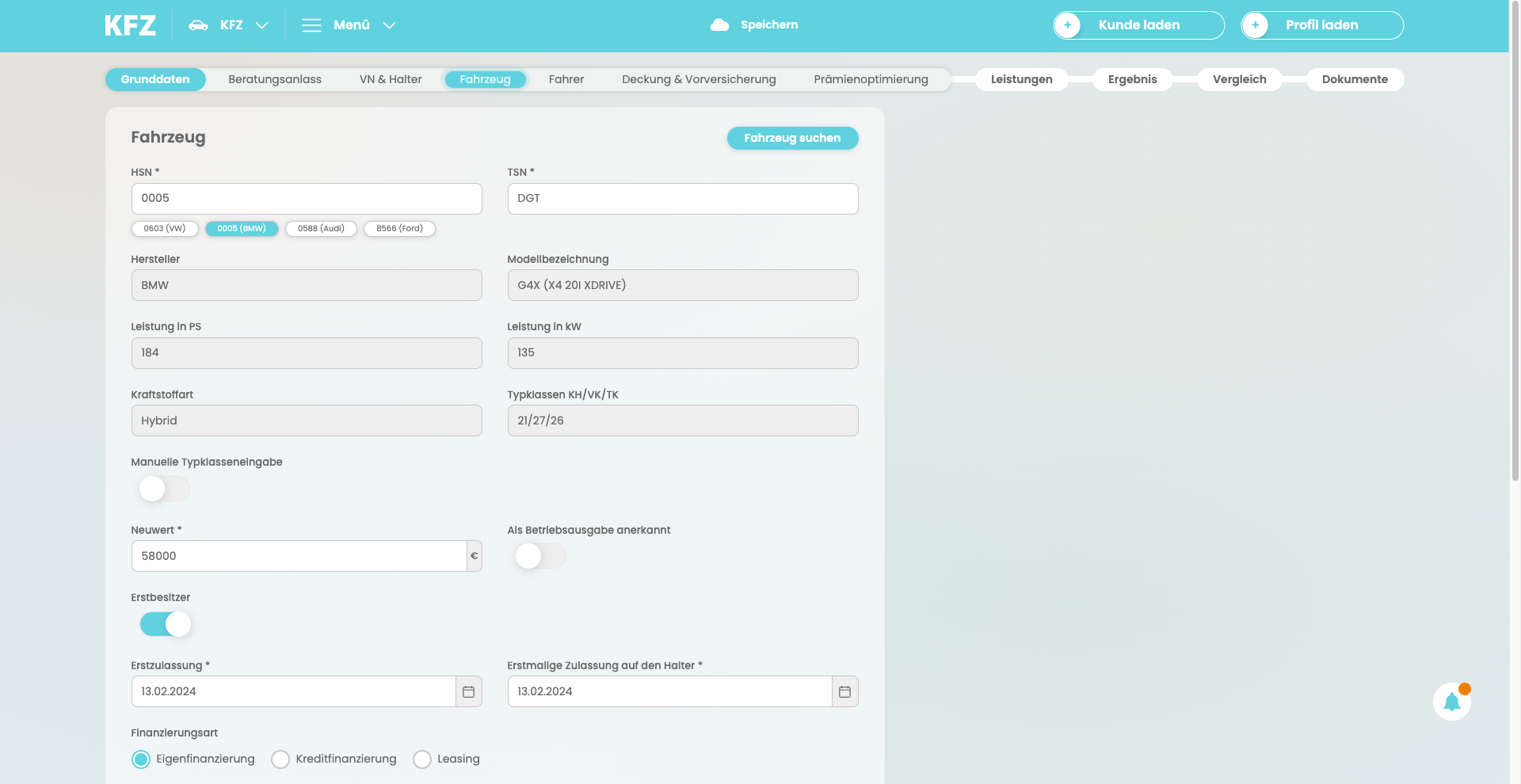Screen dimensions: 1521x784
Task: Go to the Ergebnis step
Action: coord(1133,79)
